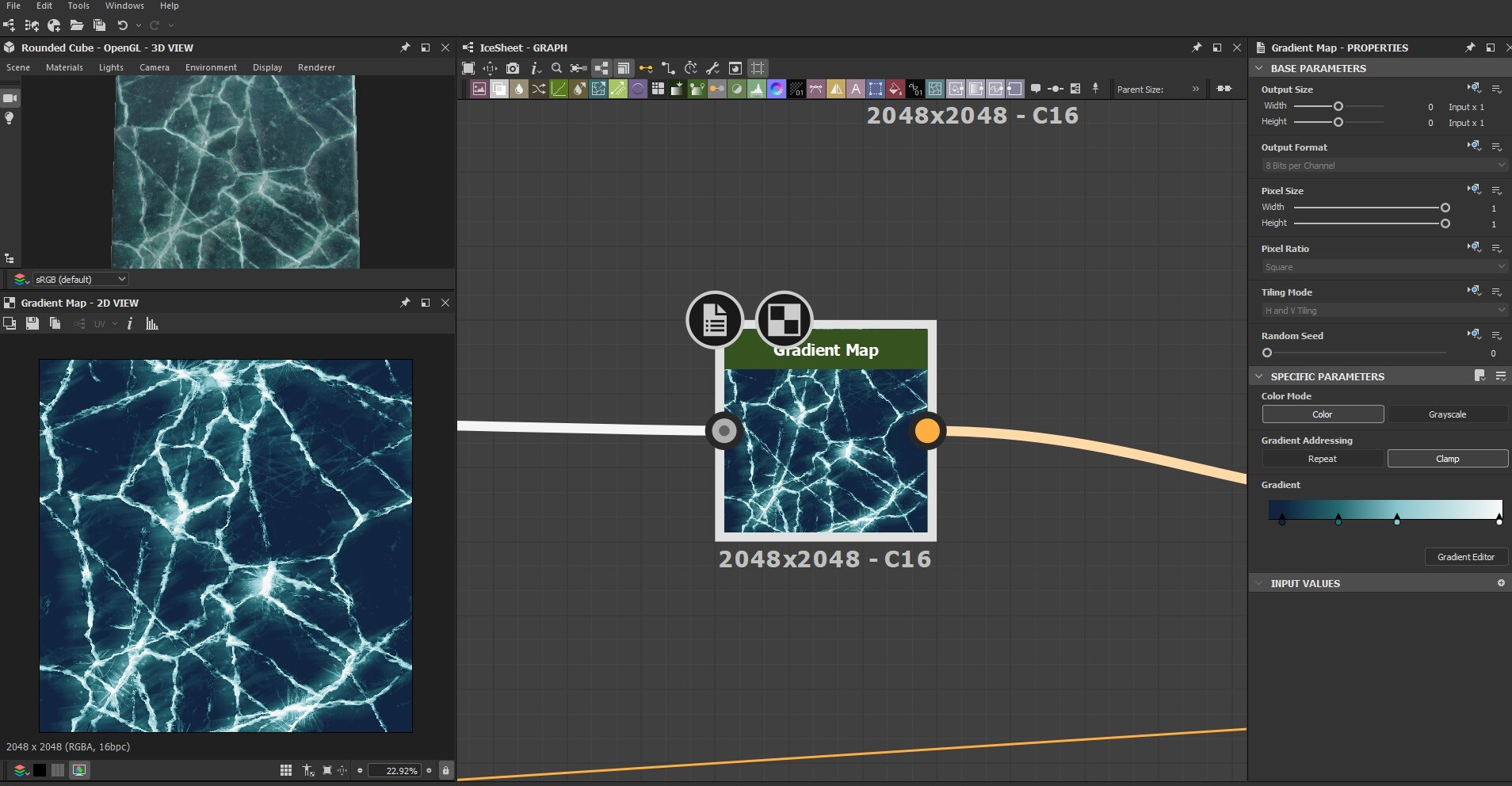Open the Environment menu in 3D View

[x=211, y=67]
